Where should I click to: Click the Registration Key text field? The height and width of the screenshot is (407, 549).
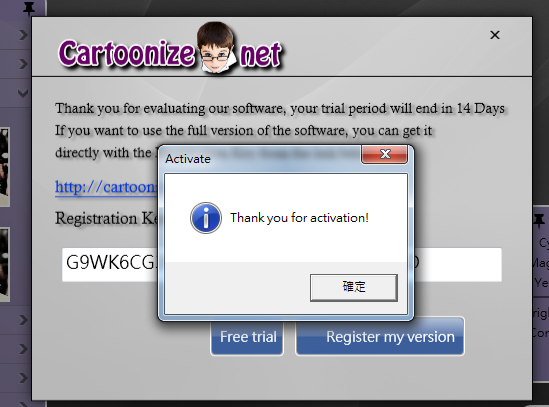[282, 264]
